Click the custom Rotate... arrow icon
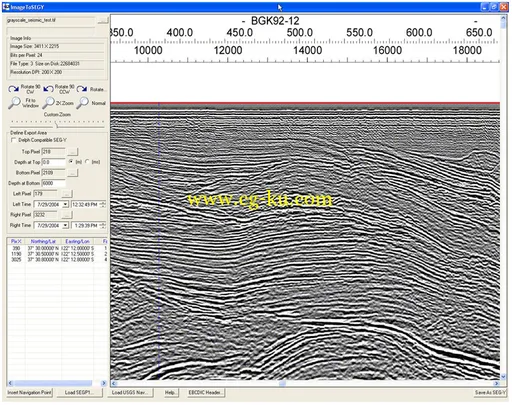Image resolution: width=512 pixels, height=405 pixels. coord(82,89)
